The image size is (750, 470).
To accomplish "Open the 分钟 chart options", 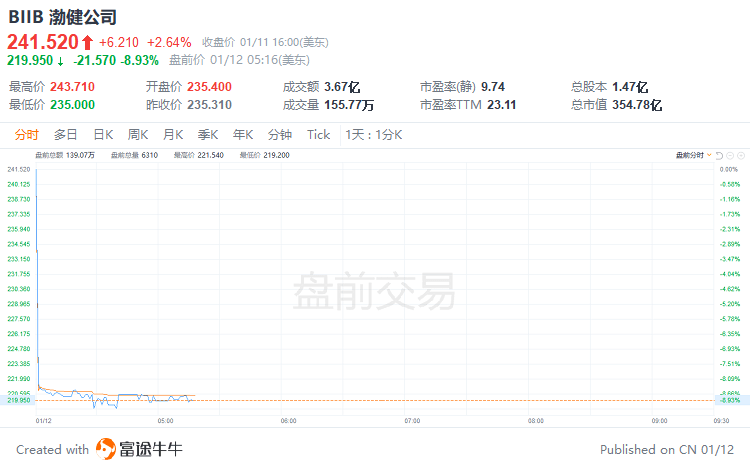I will coord(280,135).
